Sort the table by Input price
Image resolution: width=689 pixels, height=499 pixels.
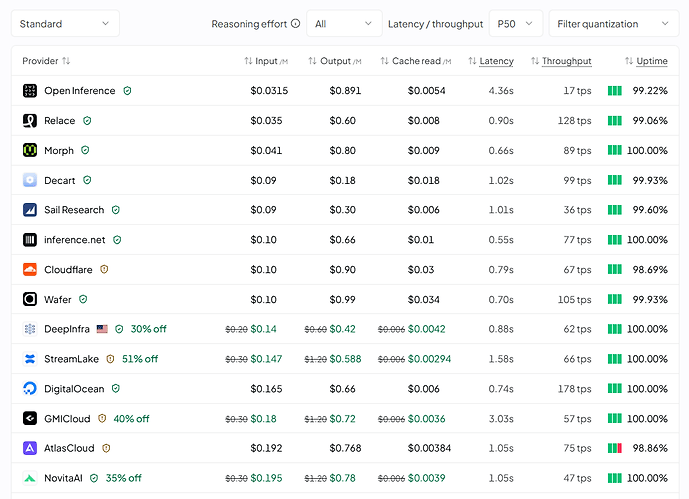[266, 61]
